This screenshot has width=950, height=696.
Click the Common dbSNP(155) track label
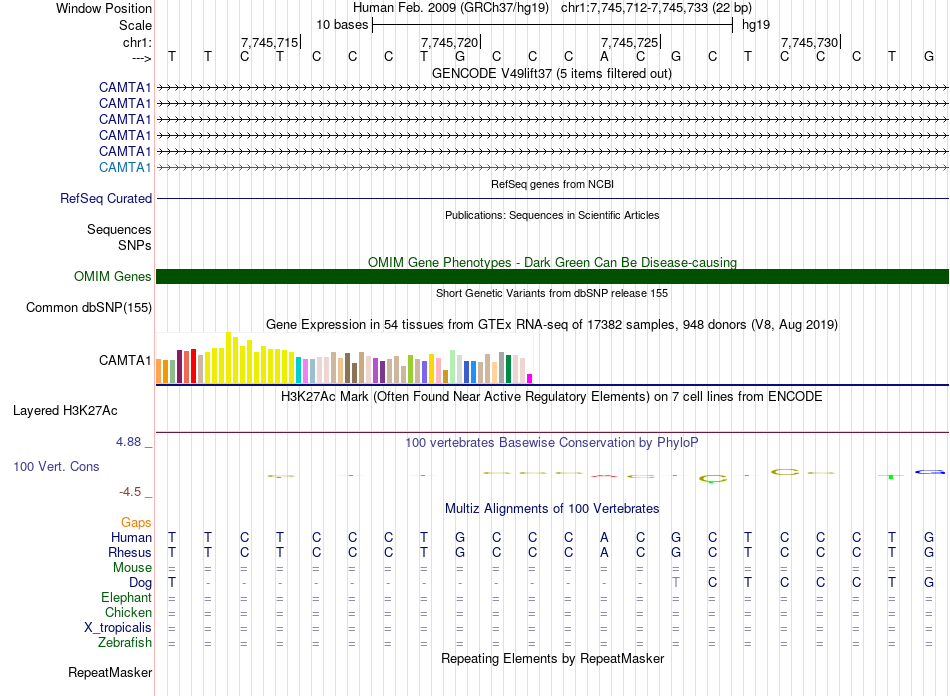click(x=88, y=308)
